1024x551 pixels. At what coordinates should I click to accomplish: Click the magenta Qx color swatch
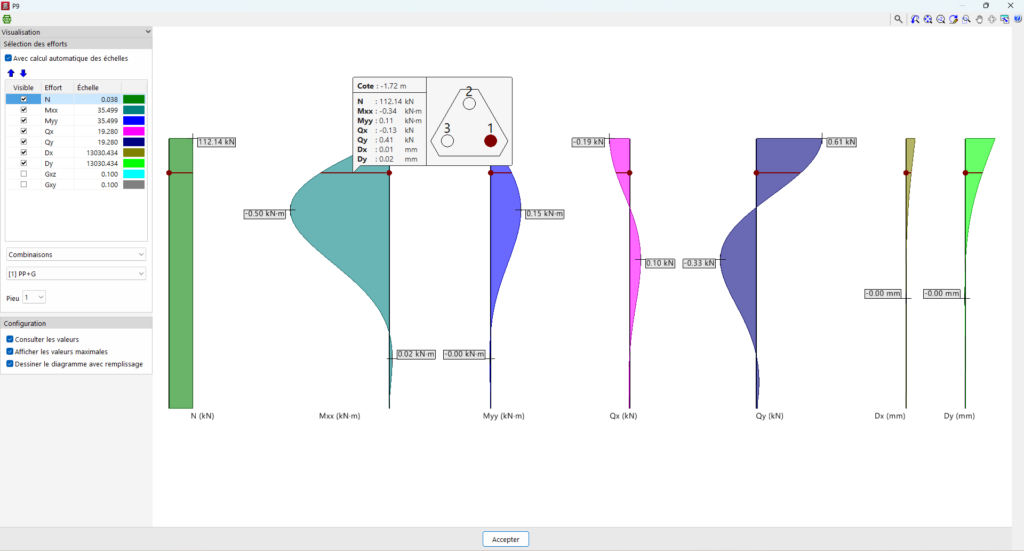coord(134,131)
